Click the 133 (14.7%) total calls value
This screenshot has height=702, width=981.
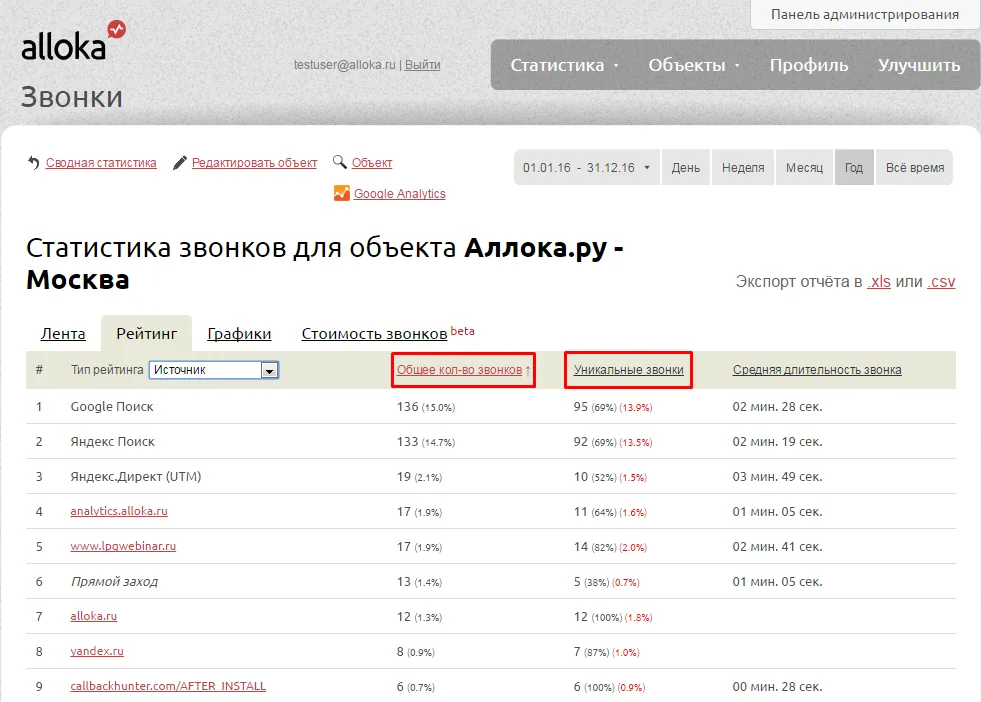click(x=425, y=442)
